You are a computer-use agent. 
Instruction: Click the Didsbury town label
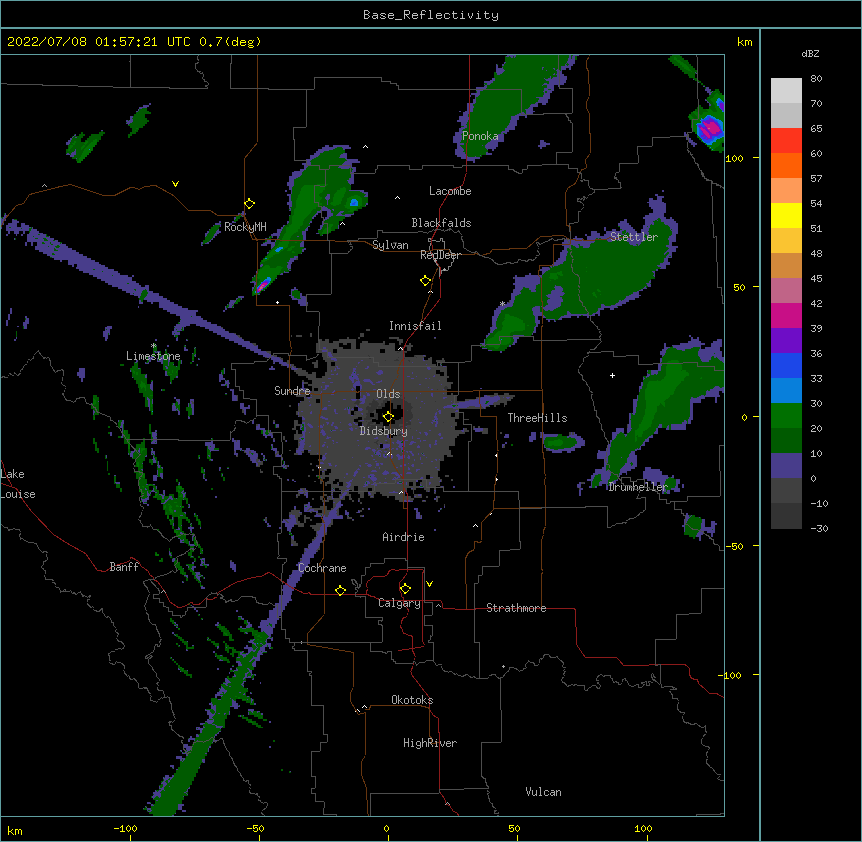tap(383, 431)
